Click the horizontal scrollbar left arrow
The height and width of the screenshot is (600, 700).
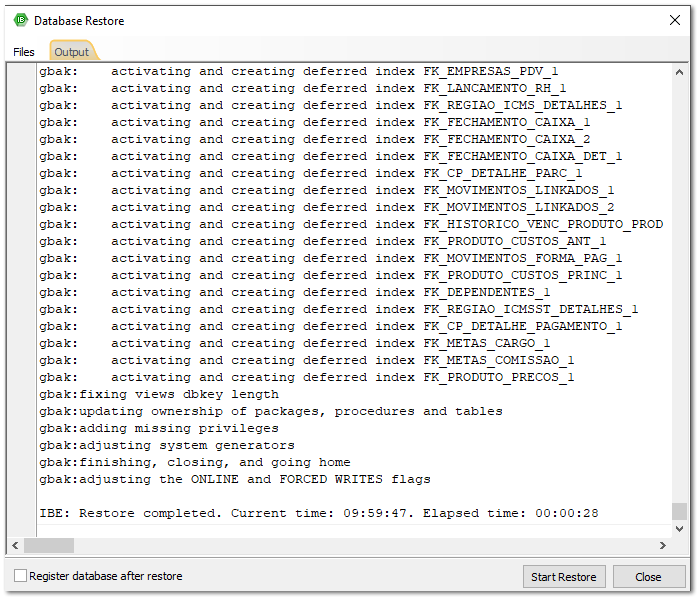tap(15, 546)
